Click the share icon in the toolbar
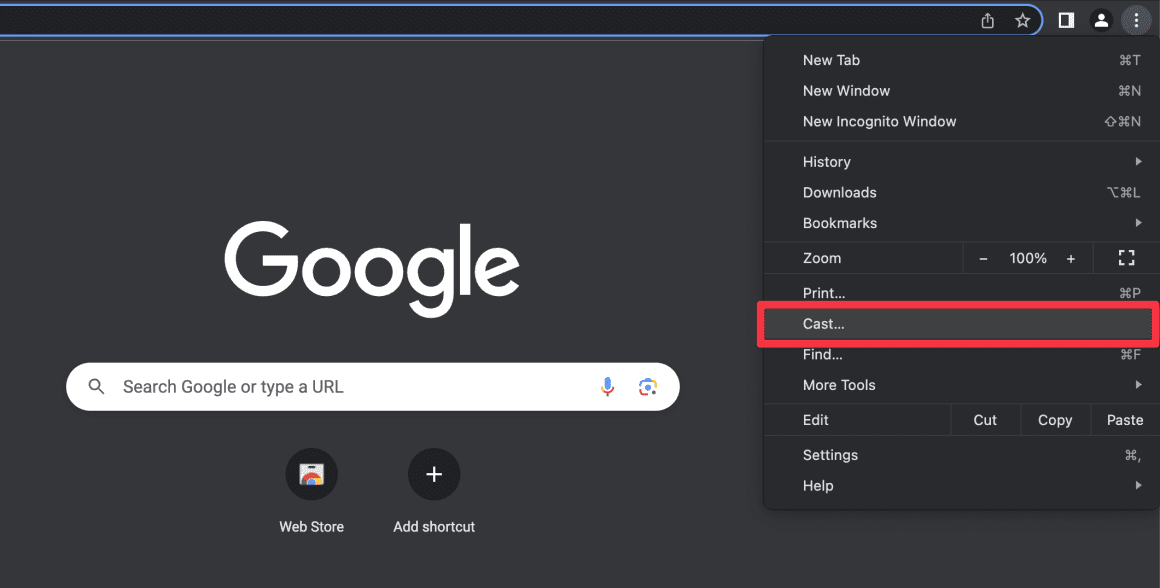The image size is (1160, 588). 987,20
